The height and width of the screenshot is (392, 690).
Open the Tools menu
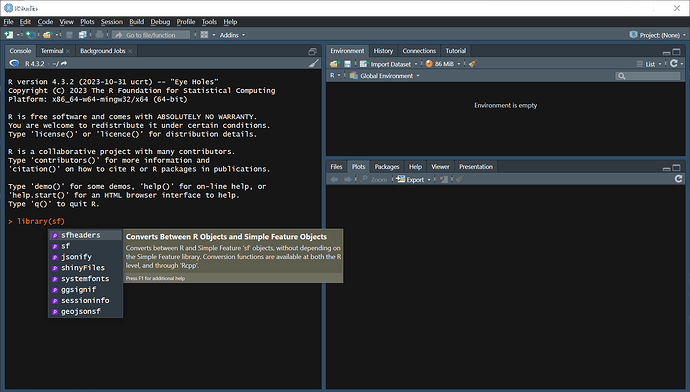click(209, 22)
